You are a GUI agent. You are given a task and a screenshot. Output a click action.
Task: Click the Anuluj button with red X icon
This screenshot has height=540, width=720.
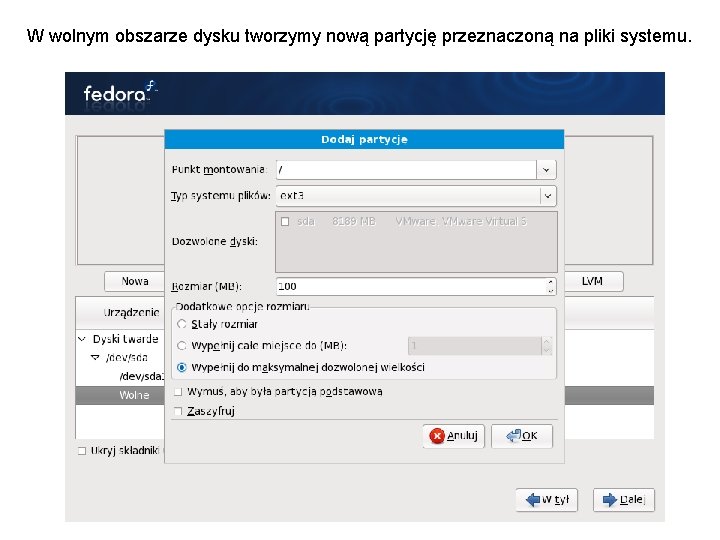(454, 436)
